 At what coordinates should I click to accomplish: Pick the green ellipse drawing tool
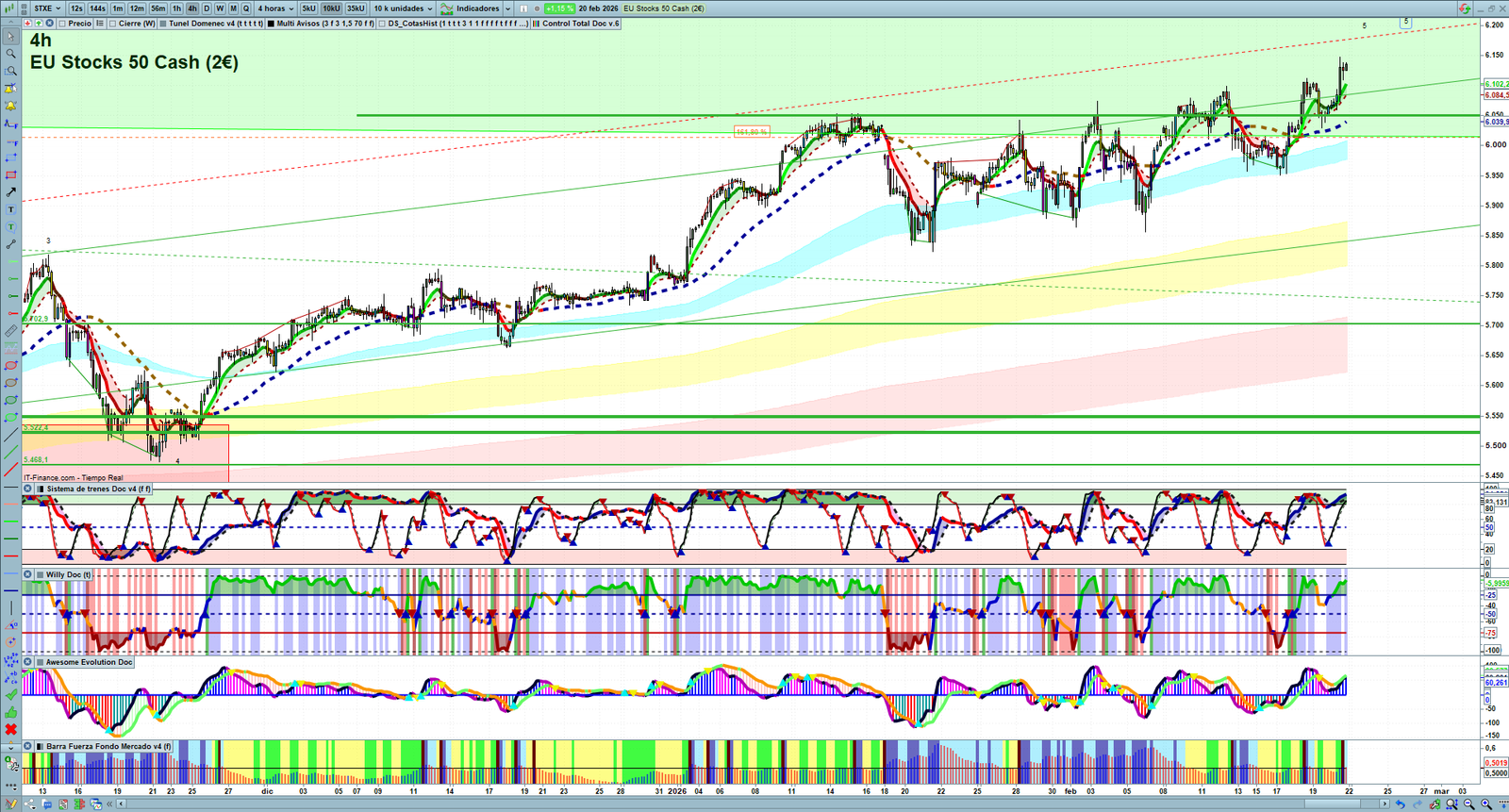(10, 401)
